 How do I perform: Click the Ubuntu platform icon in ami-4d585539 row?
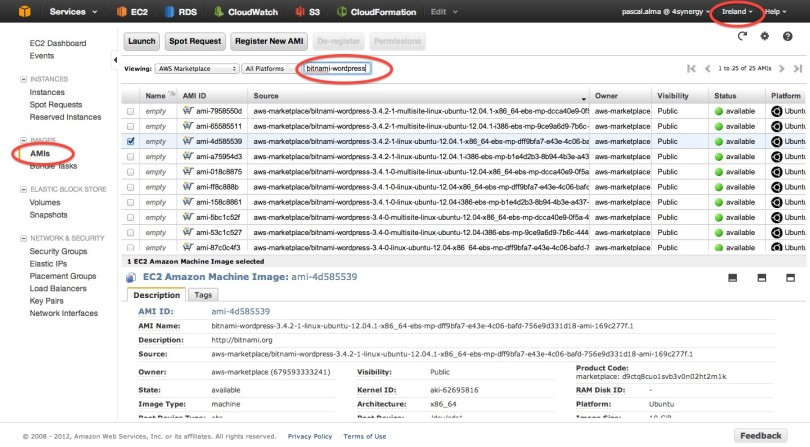(776, 141)
